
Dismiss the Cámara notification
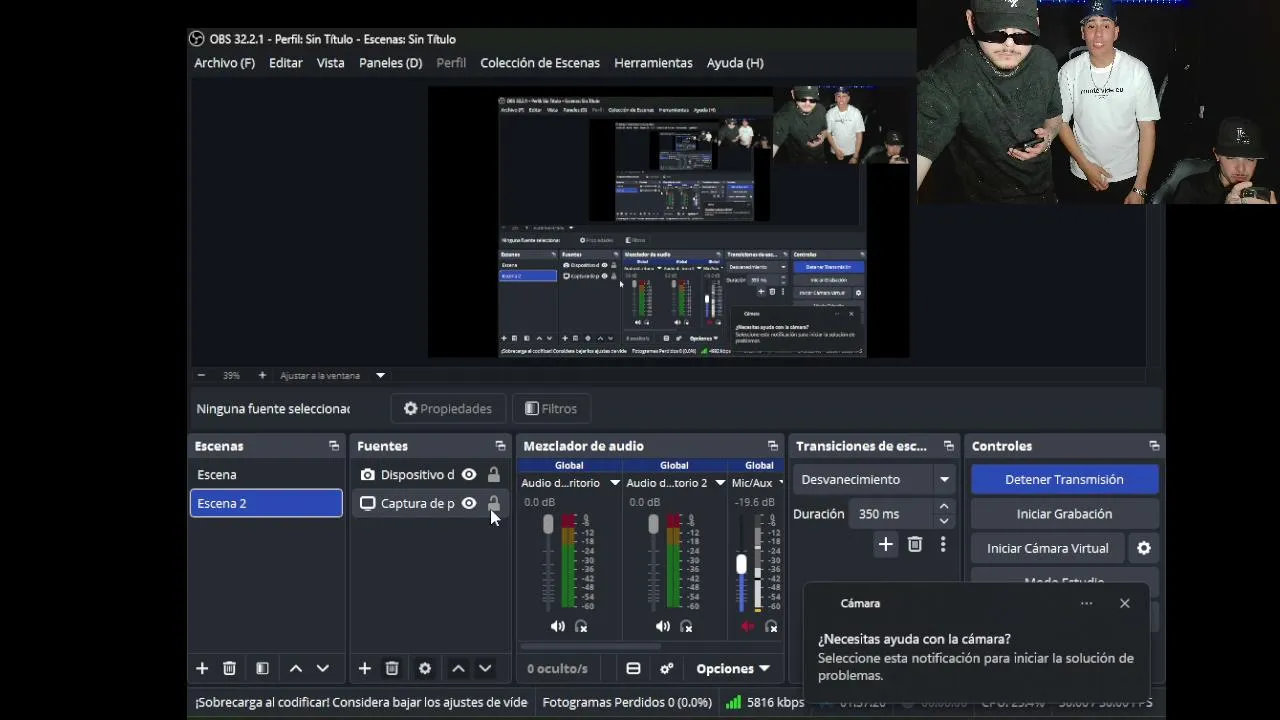[x=1125, y=603]
